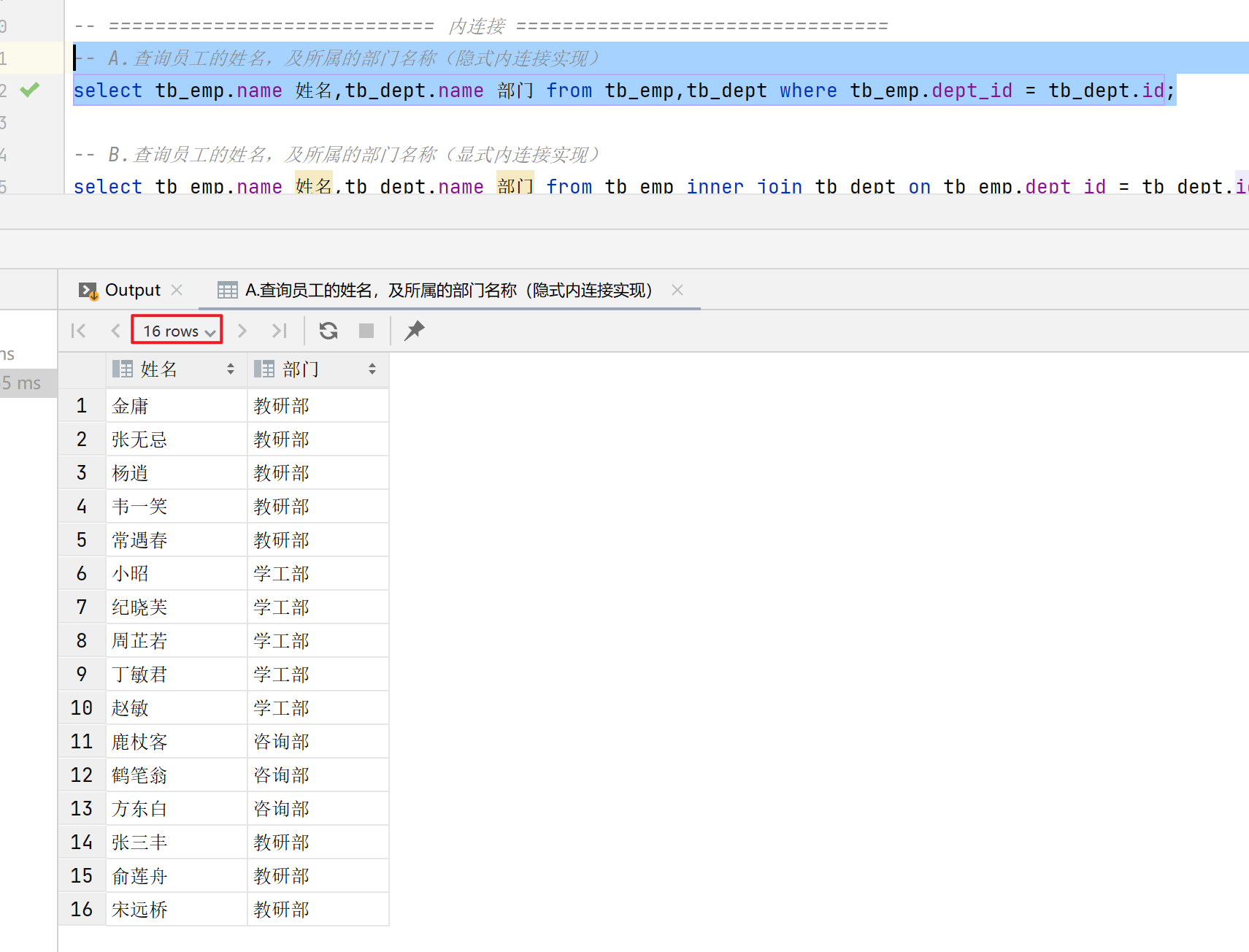
Task: Select the cell containing 常遇春
Action: [177, 540]
